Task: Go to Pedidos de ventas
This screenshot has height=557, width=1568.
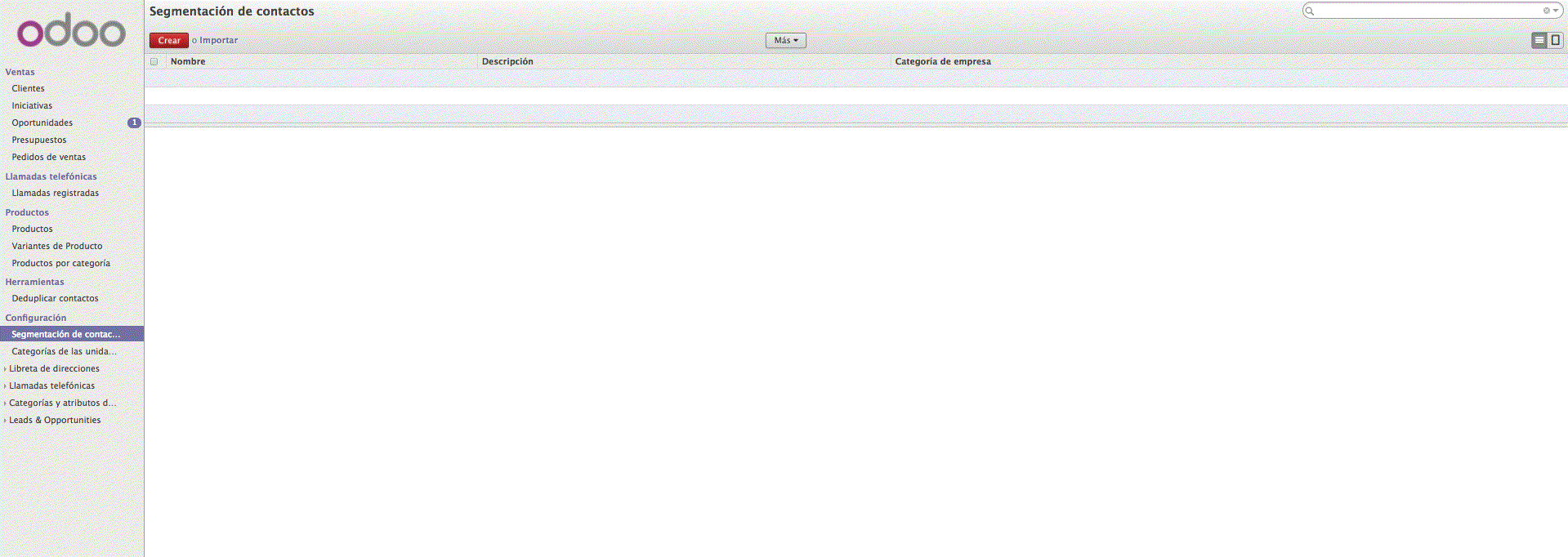Action: tap(49, 157)
